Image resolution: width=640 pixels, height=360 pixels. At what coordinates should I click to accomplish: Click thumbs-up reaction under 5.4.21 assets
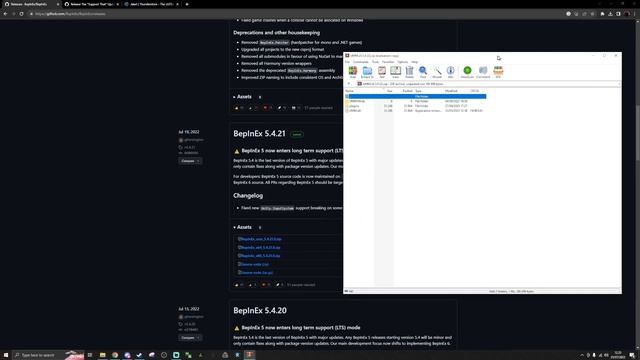tap(239, 284)
